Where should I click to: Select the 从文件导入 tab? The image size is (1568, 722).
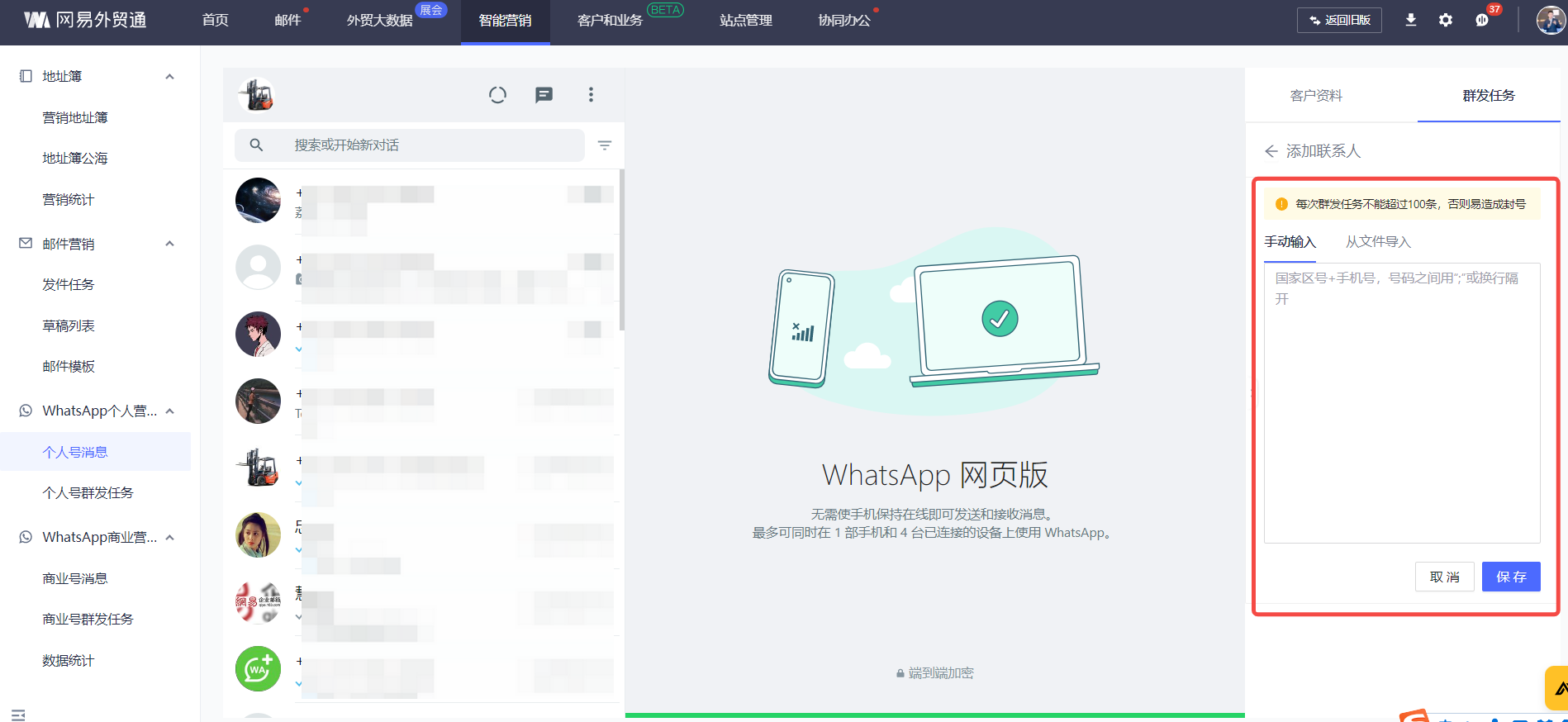point(1378,242)
